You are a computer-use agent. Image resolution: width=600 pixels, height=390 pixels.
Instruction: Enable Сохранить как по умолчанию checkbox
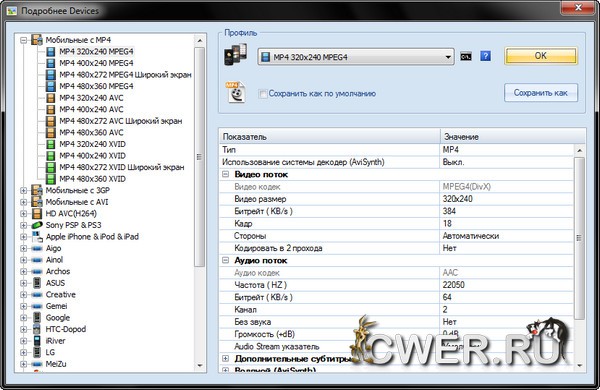[x=262, y=94]
